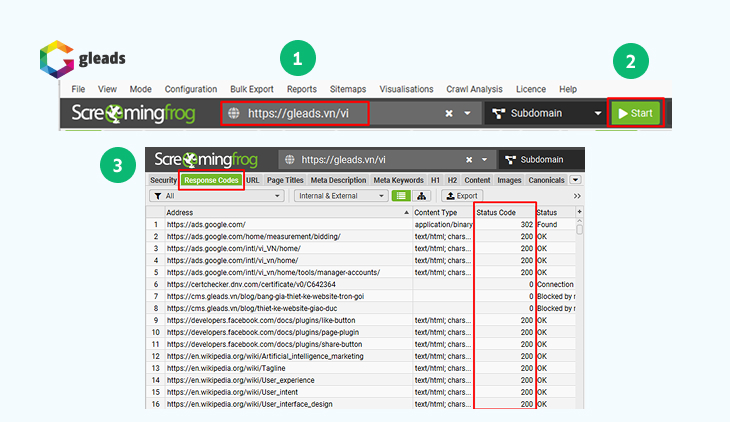Click the URL field above the Response Codes tab
Screen dimensions: 730x422
click(x=387, y=160)
